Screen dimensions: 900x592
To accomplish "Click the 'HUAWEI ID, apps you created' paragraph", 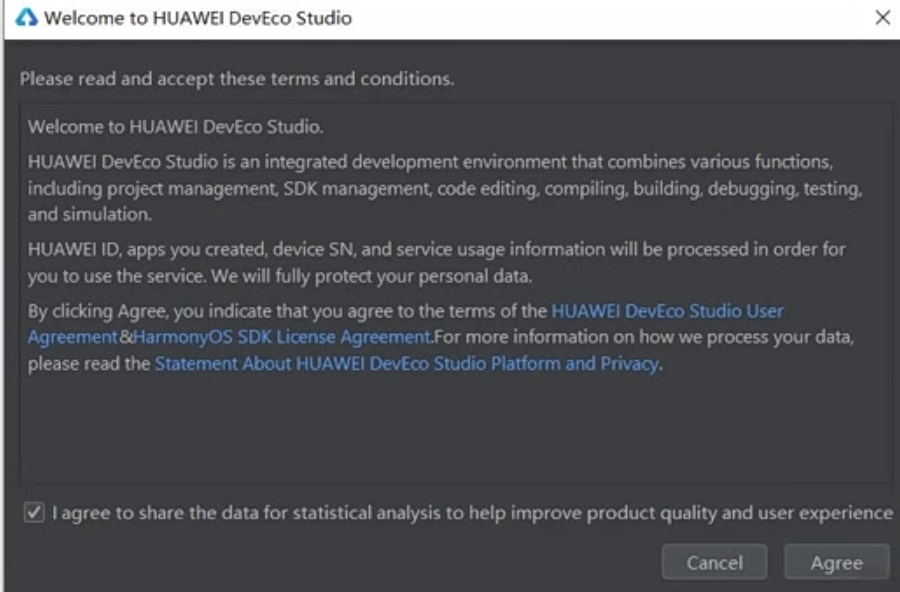I will pos(437,262).
